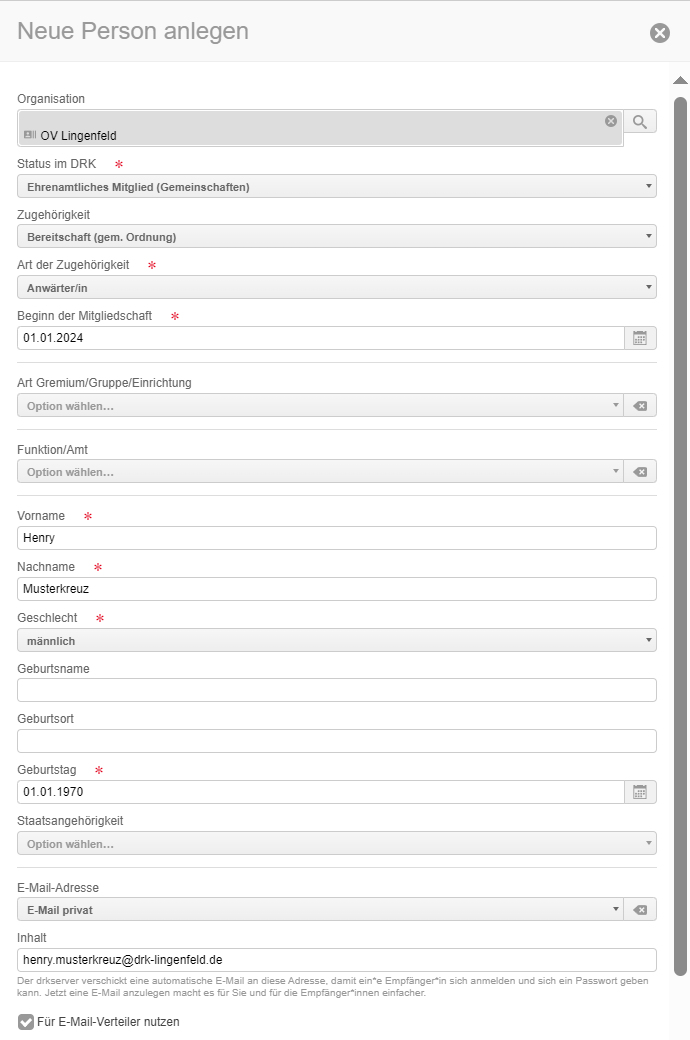Screen dimensions: 690x1040
Task: Expand the Zugehörigkeit dropdown
Action: (x=336, y=237)
